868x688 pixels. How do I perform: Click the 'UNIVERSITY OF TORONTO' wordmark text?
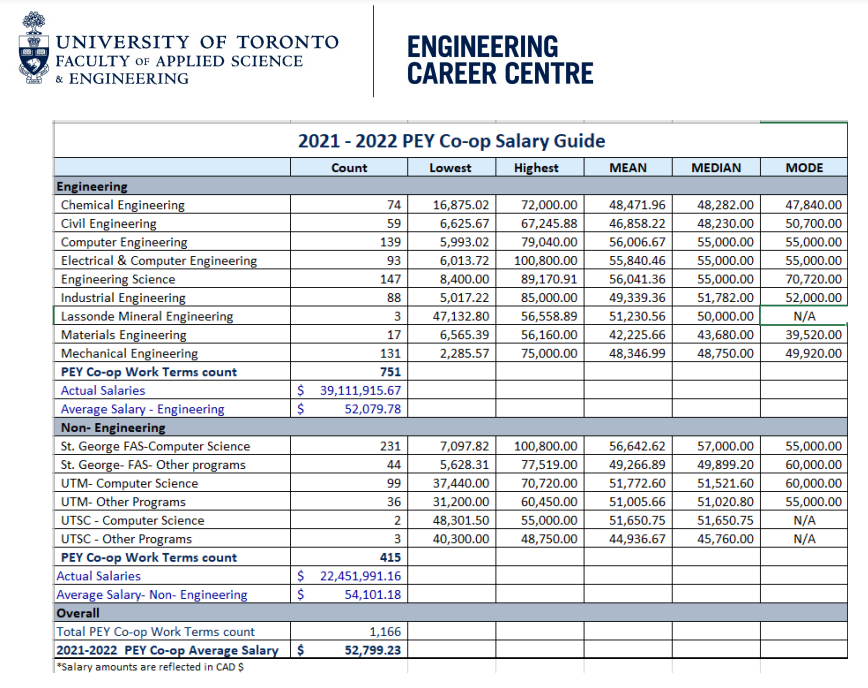(197, 42)
